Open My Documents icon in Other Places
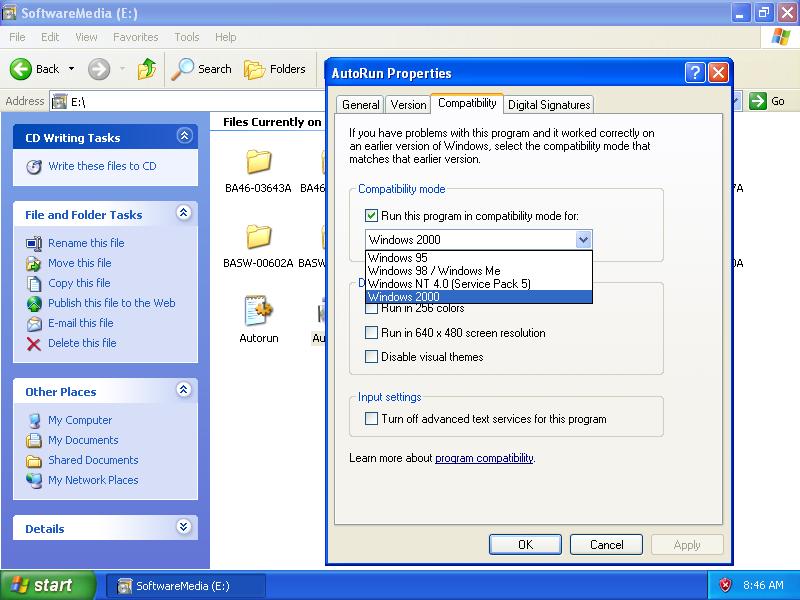Screen dimensions: 800x600 coord(34,440)
